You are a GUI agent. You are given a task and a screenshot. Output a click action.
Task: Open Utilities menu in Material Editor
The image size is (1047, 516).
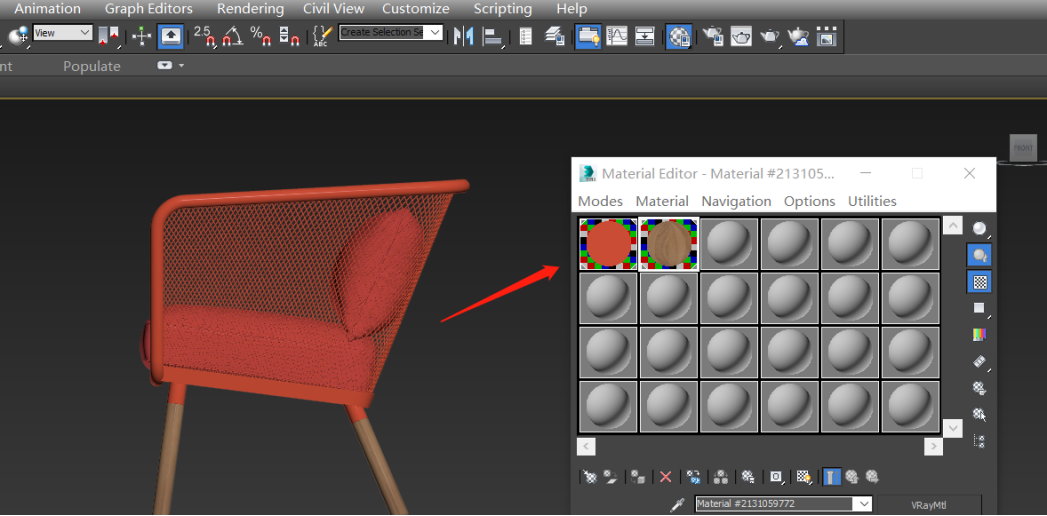(x=872, y=201)
